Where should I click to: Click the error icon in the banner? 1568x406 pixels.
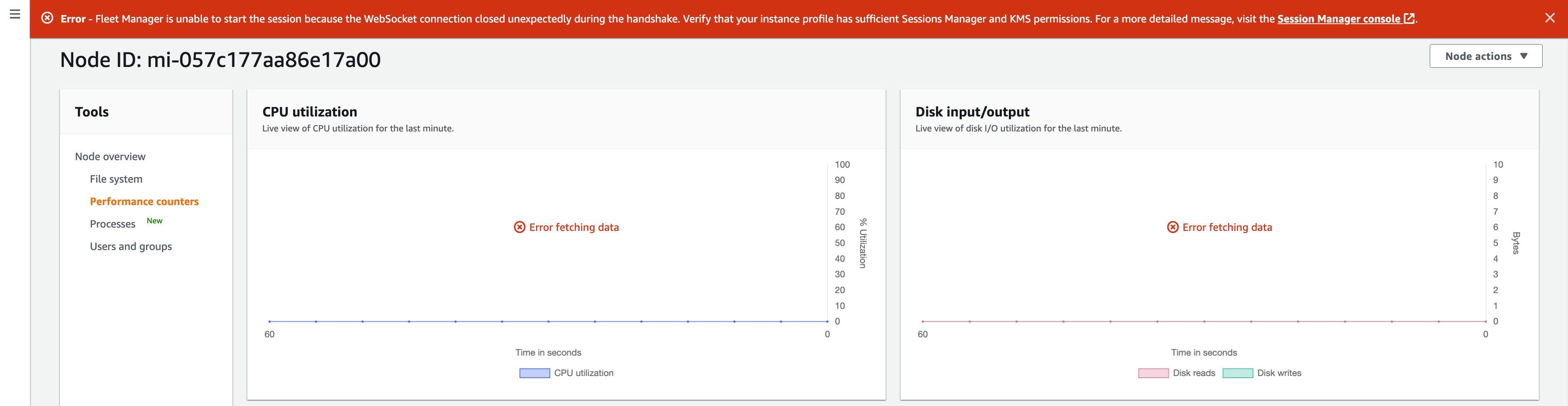47,18
